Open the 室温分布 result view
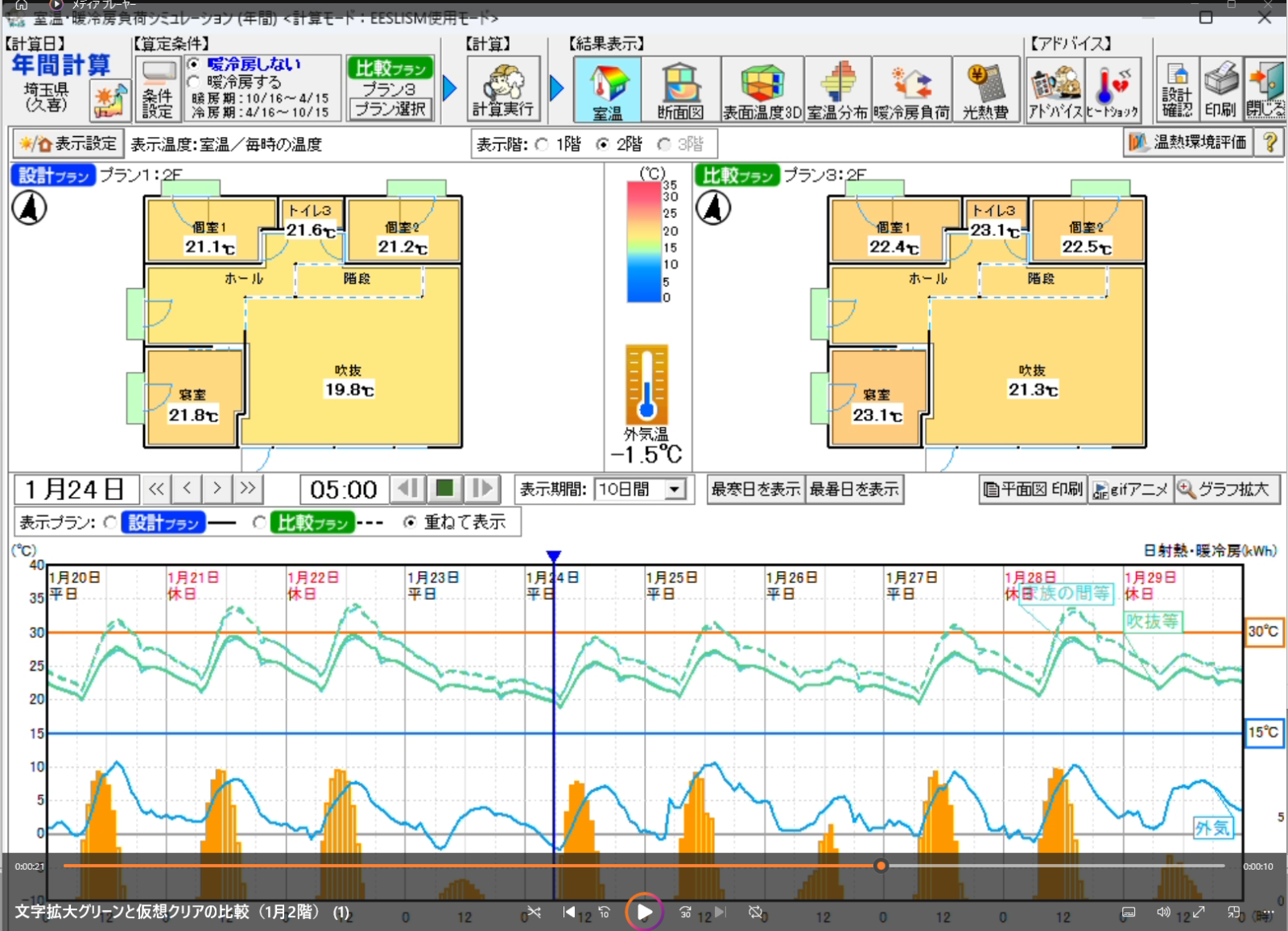This screenshot has height=931, width=1288. (x=837, y=89)
